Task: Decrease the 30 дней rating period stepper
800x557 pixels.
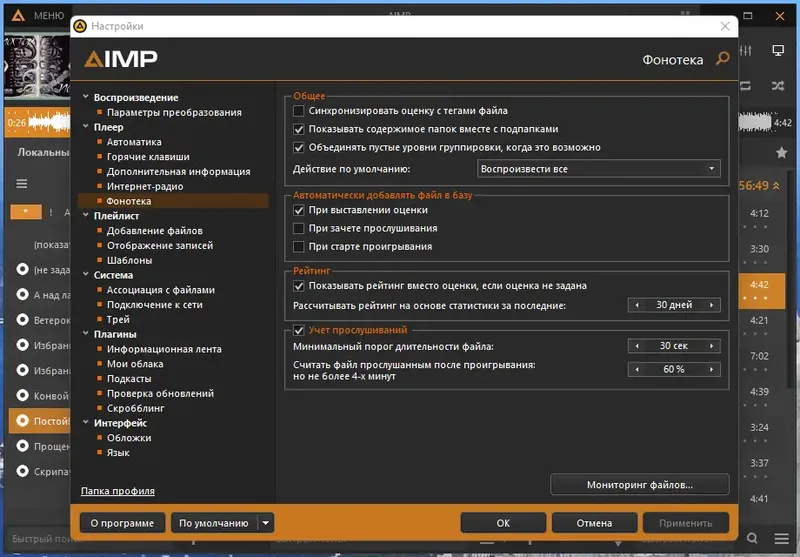Action: tap(637, 305)
